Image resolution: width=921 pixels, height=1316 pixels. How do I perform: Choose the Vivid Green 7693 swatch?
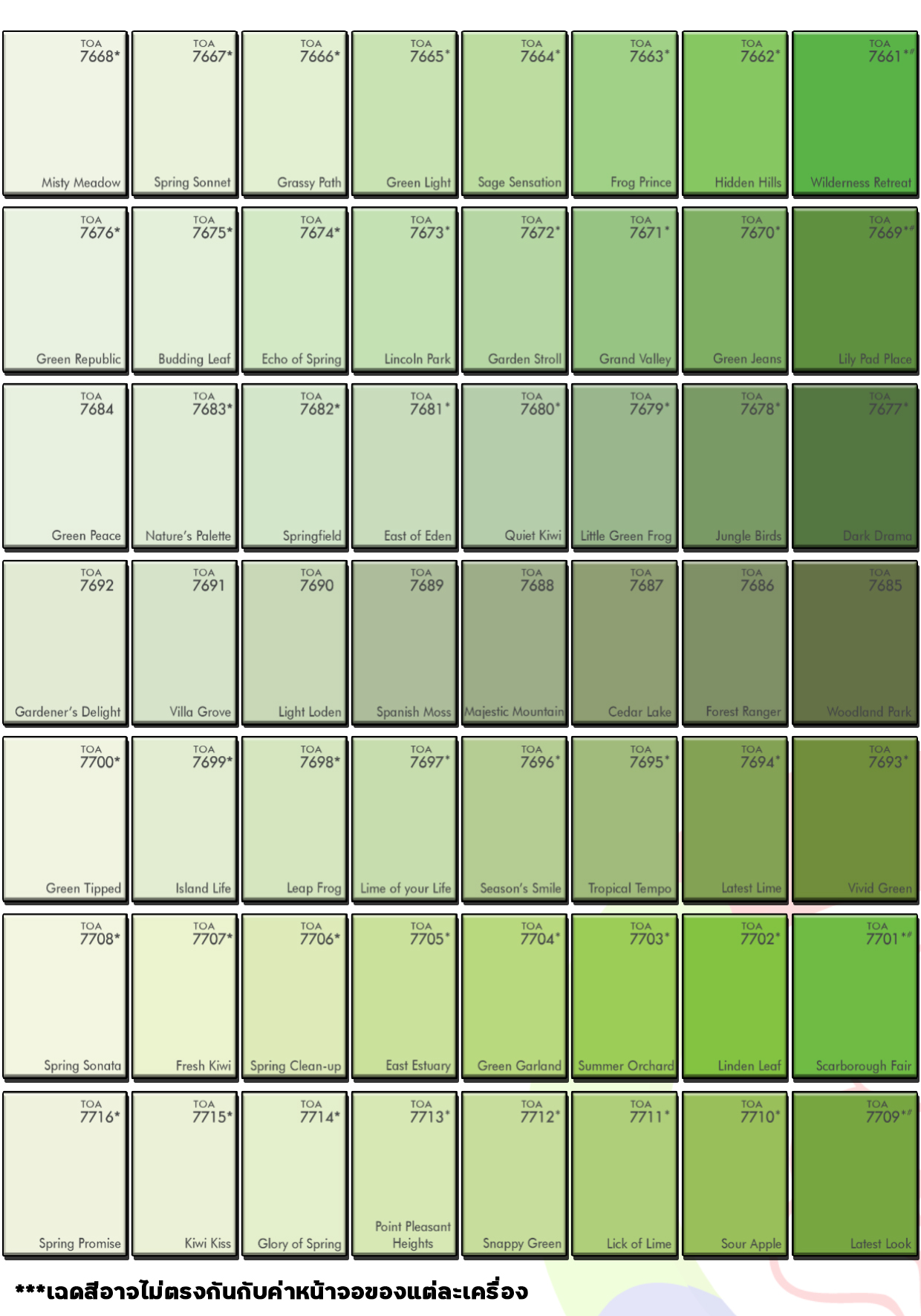855,820
